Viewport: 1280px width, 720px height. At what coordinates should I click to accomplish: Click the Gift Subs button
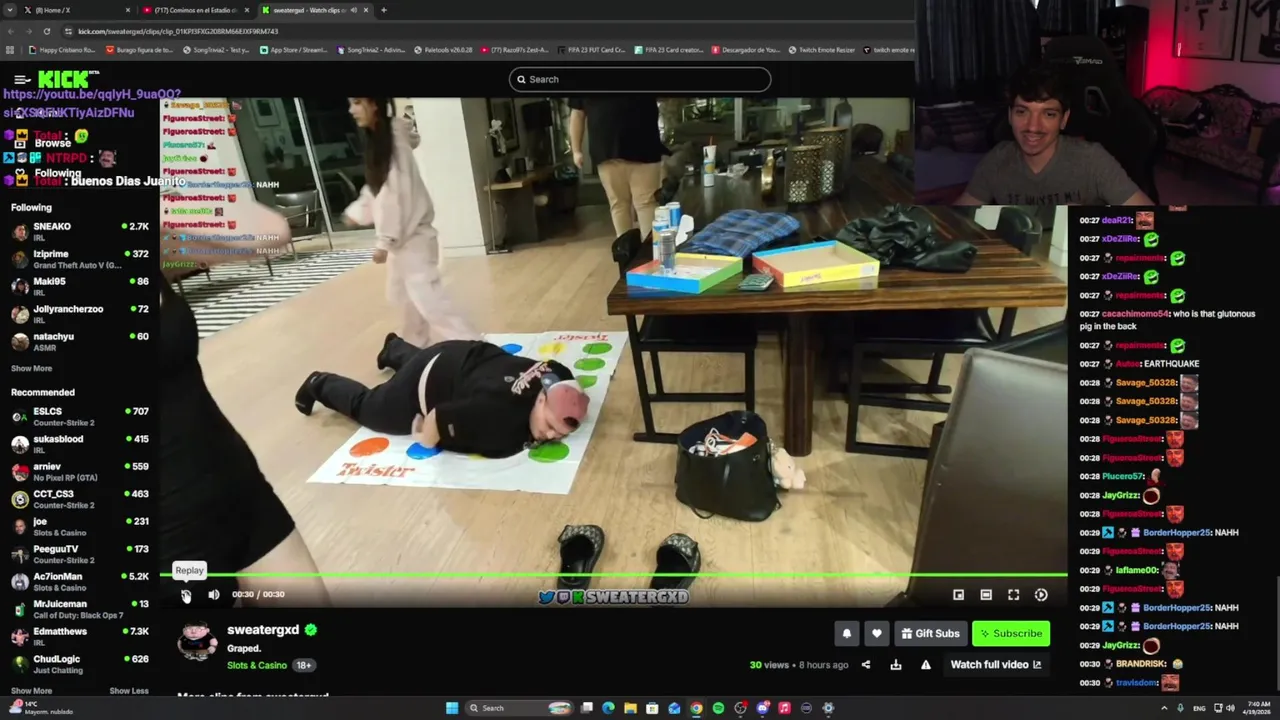tap(930, 633)
